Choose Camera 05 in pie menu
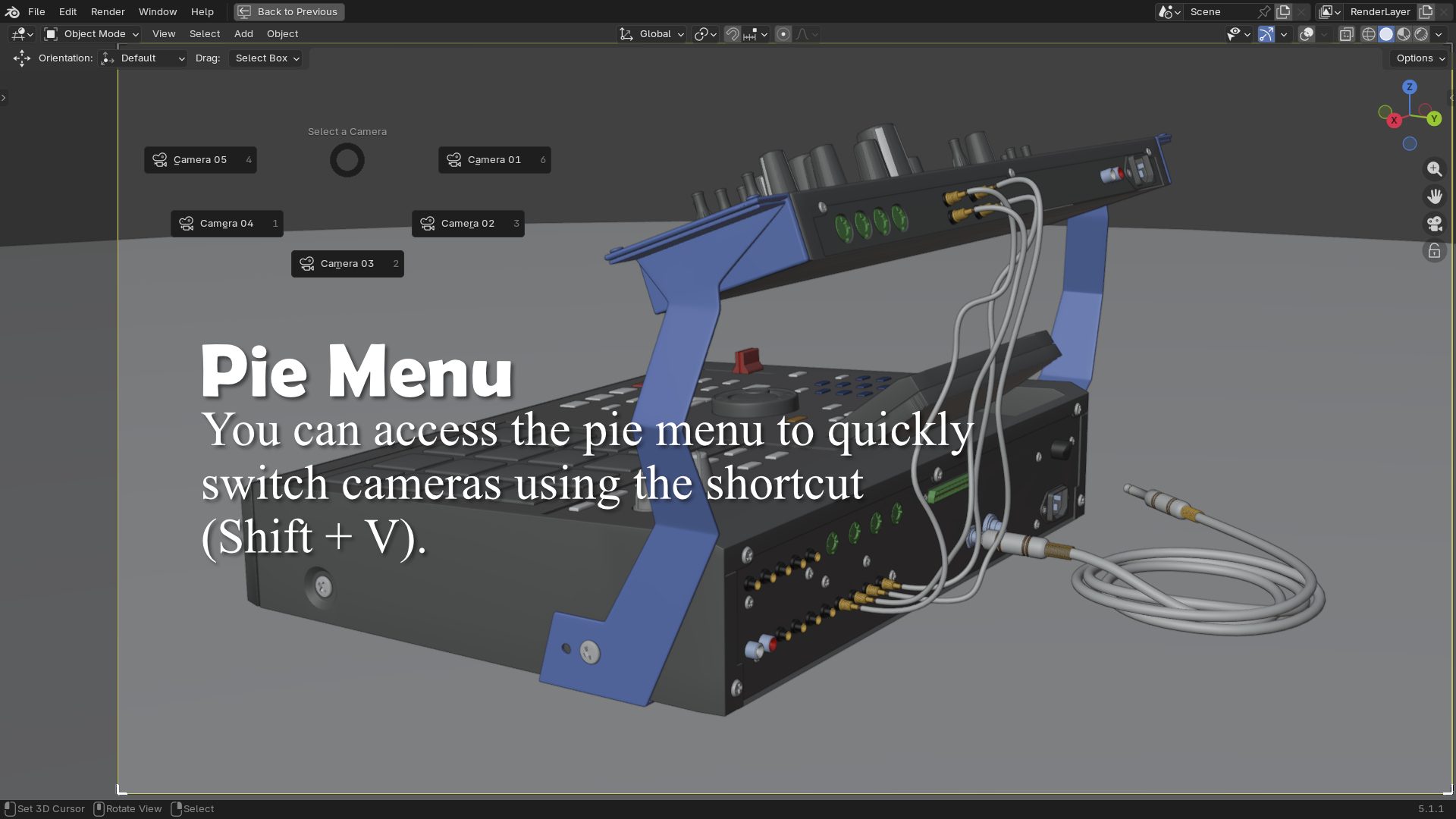1456x819 pixels. (x=200, y=160)
